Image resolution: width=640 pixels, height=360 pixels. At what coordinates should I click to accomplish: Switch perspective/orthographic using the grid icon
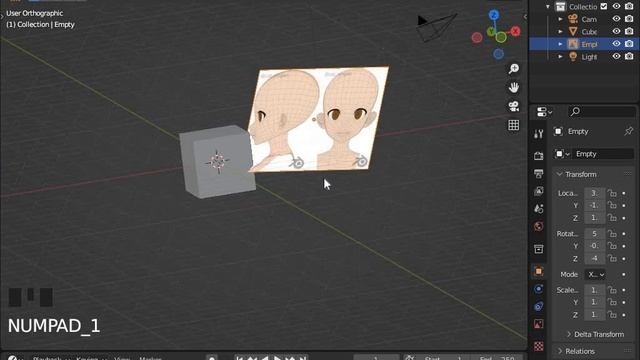pos(513,125)
